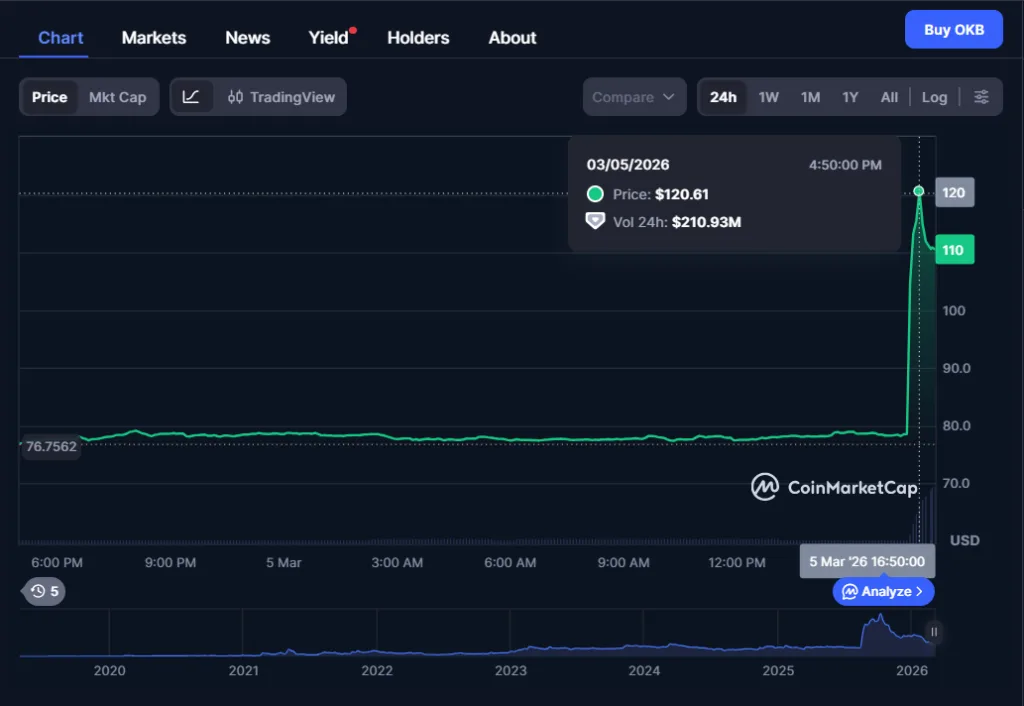Select the 1Y time range
The height and width of the screenshot is (706, 1024).
[850, 96]
